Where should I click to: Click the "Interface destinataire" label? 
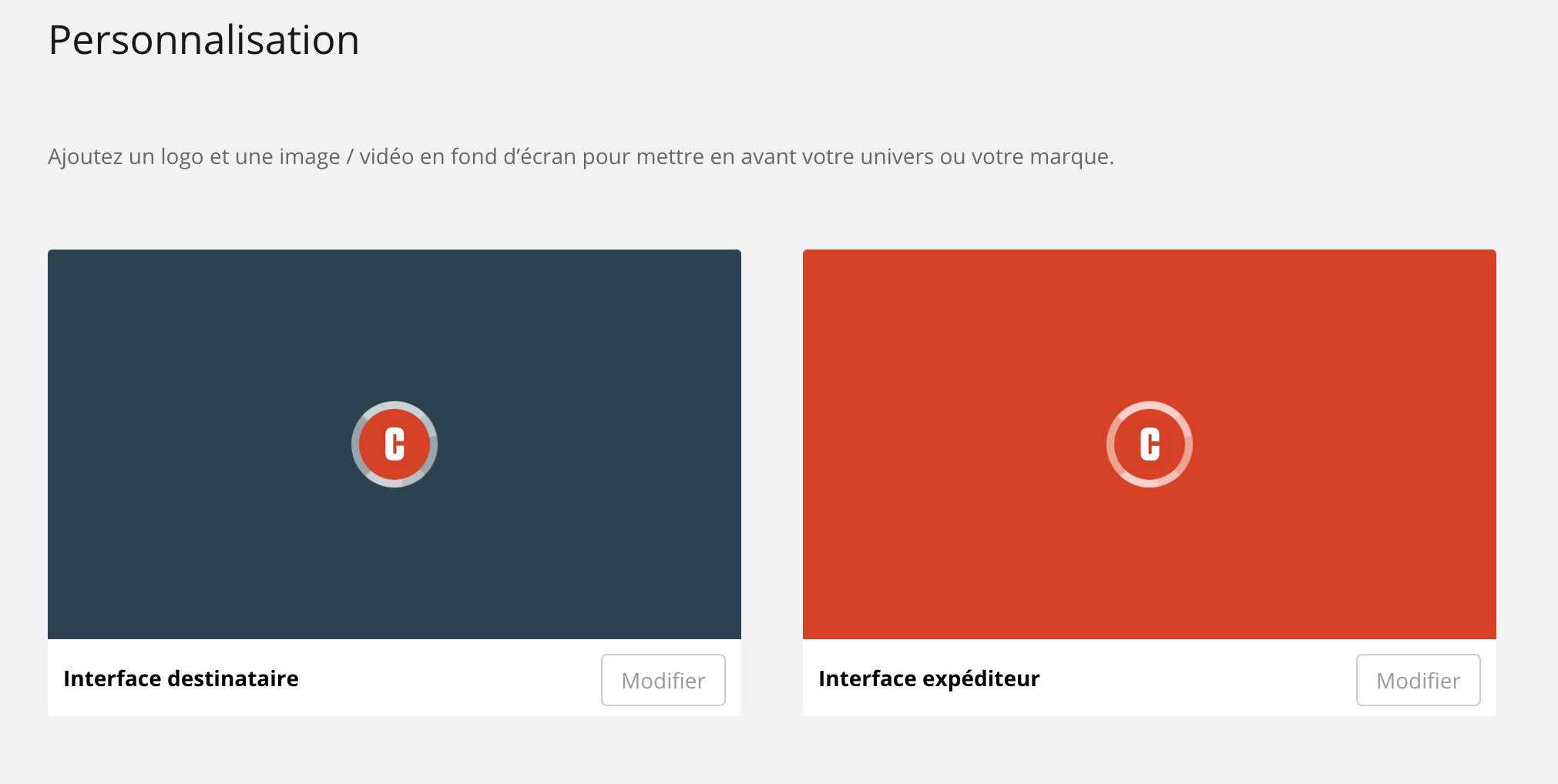click(x=181, y=678)
